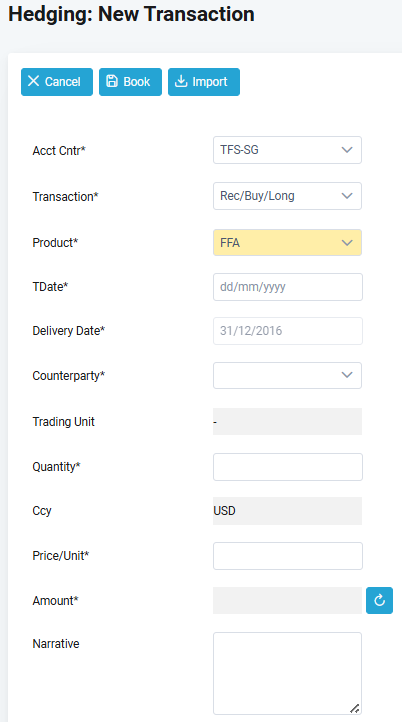Expand the Counterparty dropdown chevron
The width and height of the screenshot is (402, 722).
click(x=347, y=375)
